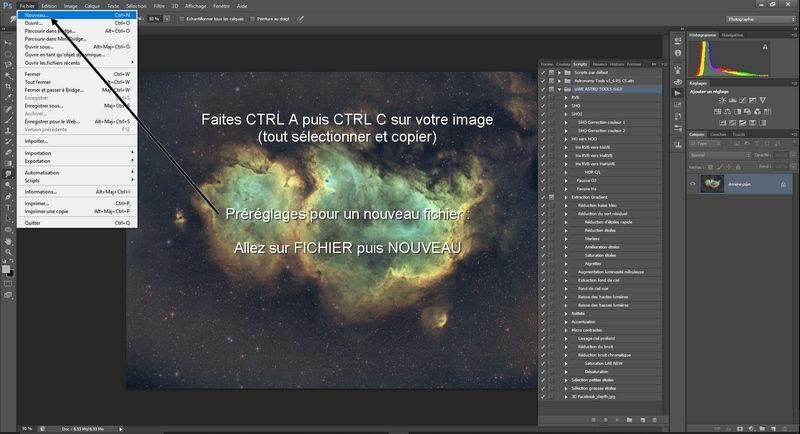Toggle checkmark for Starless action
Screen dimensions: 800x434
pos(543,239)
